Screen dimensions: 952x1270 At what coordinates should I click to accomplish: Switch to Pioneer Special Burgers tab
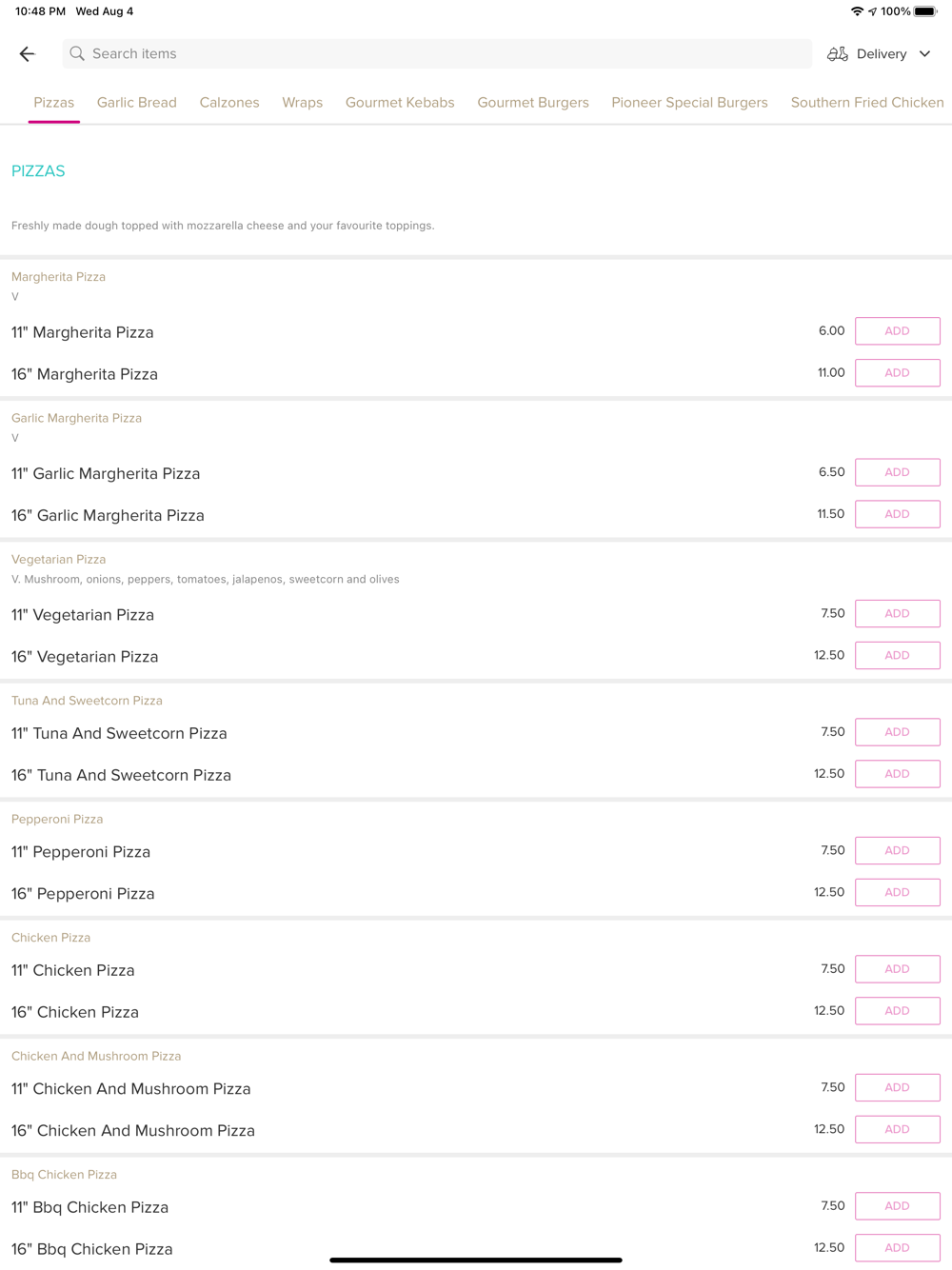point(689,103)
